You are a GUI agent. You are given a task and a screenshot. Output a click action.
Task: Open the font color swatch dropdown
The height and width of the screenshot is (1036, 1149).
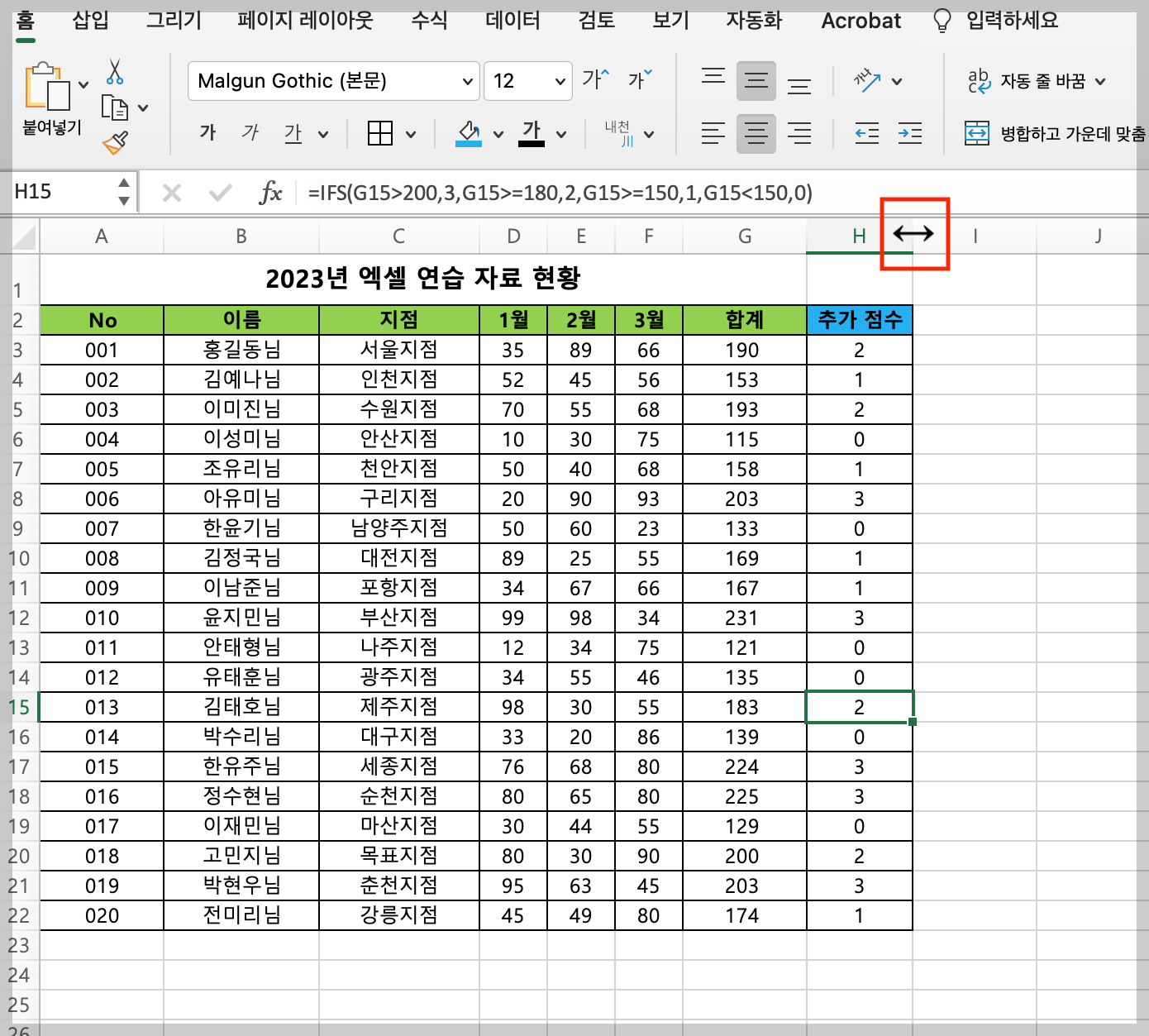(563, 133)
